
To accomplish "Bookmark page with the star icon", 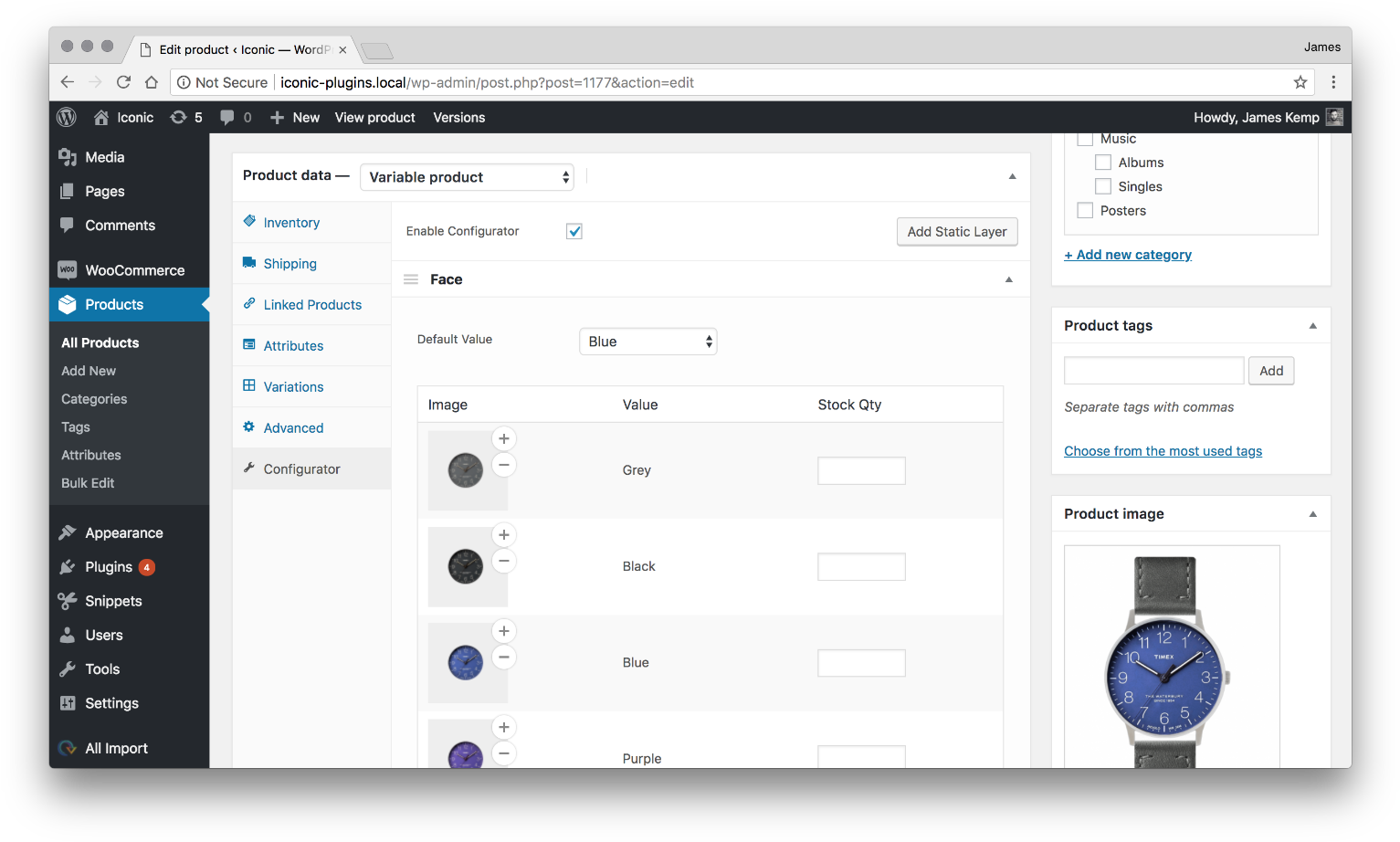I will click(x=1300, y=82).
